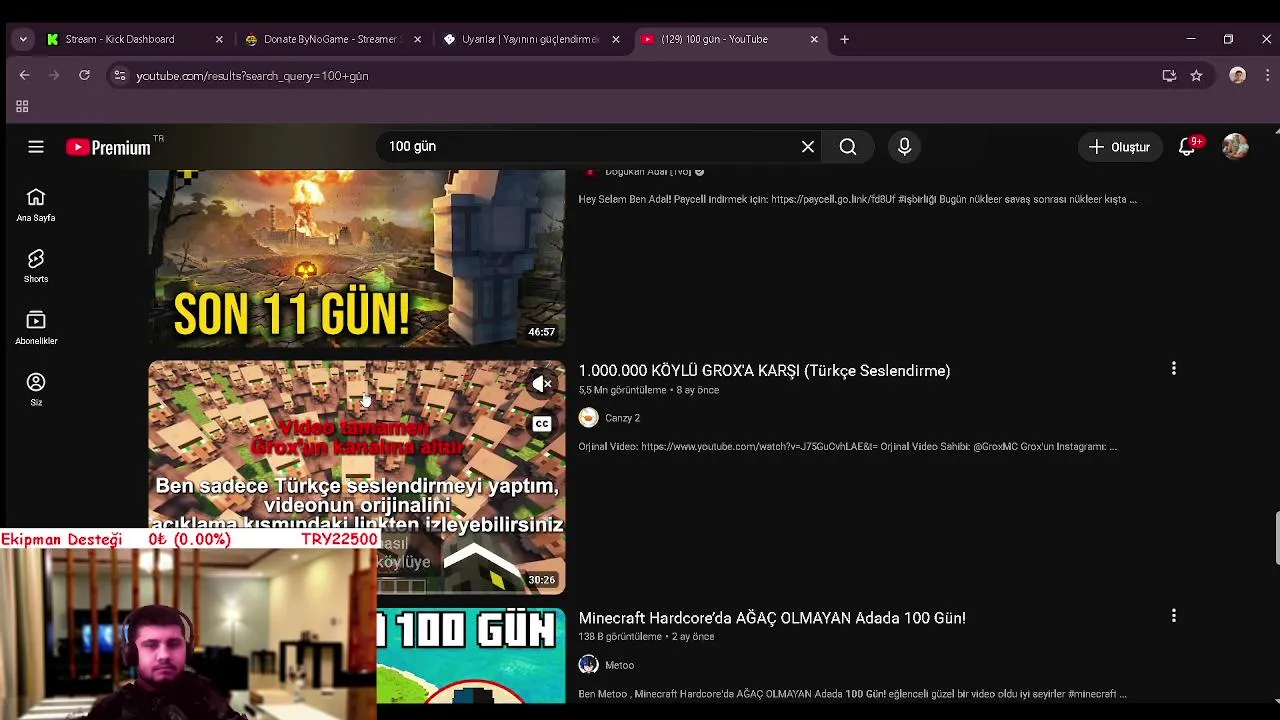Open the Metoo channel name
This screenshot has height=720, width=1280.
[619, 665]
